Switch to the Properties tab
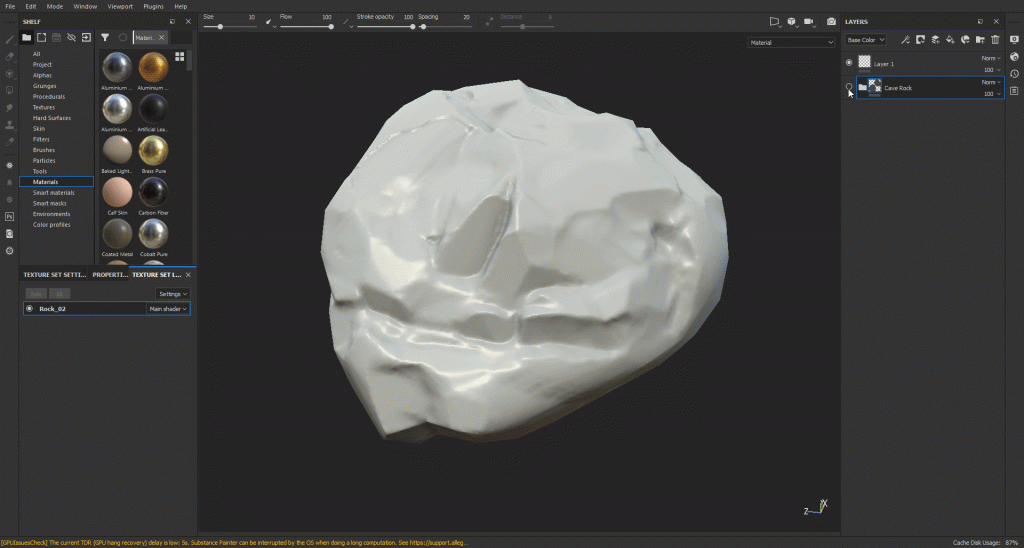This screenshot has height=548, width=1024. (x=110, y=275)
